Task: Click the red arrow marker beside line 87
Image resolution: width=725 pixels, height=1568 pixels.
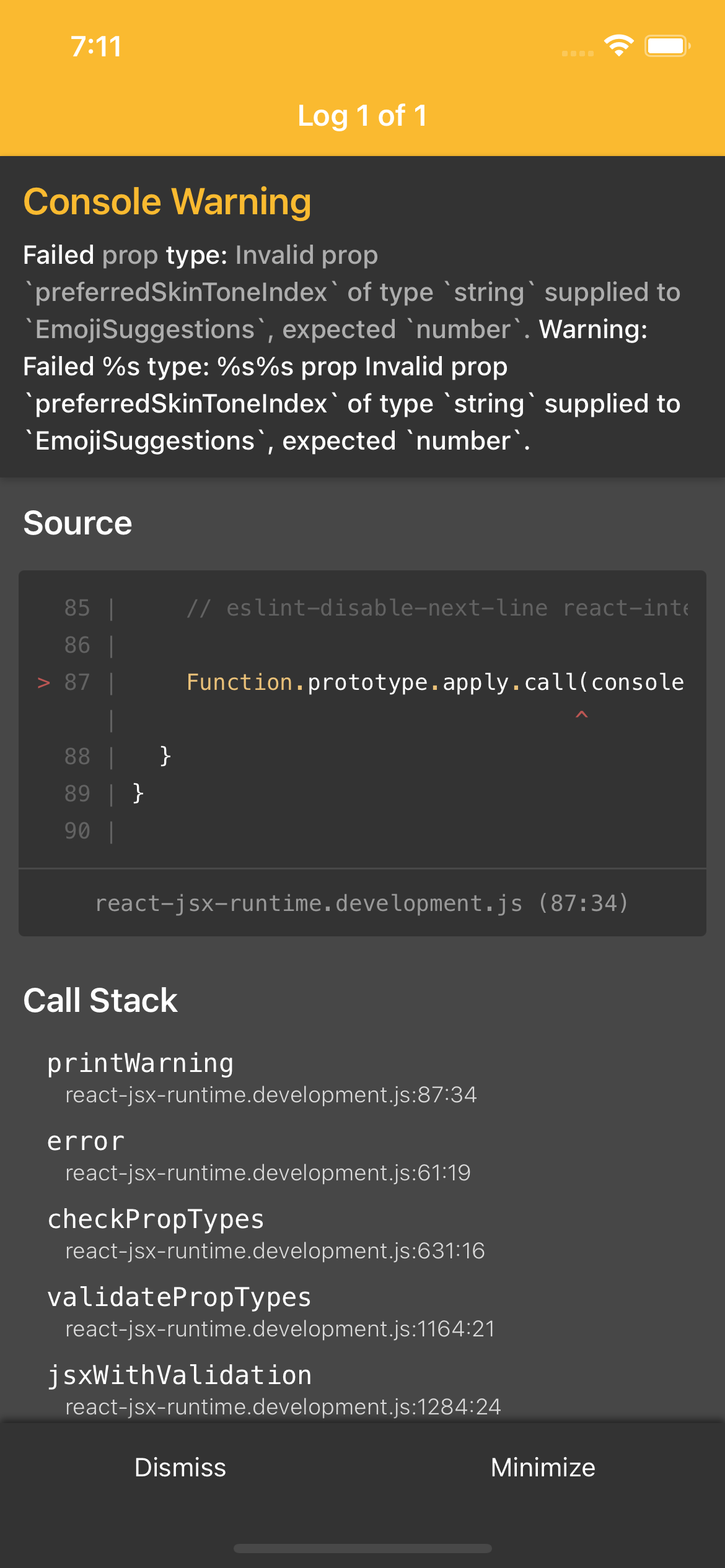Action: (43, 682)
